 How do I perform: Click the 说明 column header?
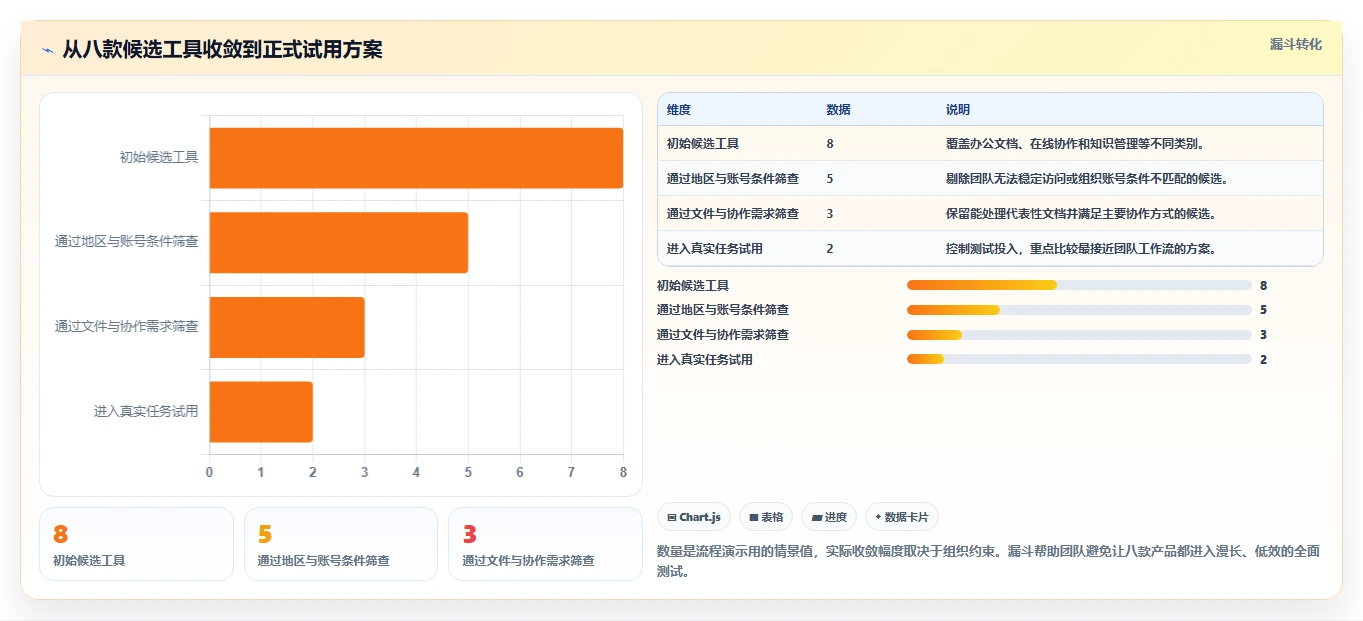[958, 109]
